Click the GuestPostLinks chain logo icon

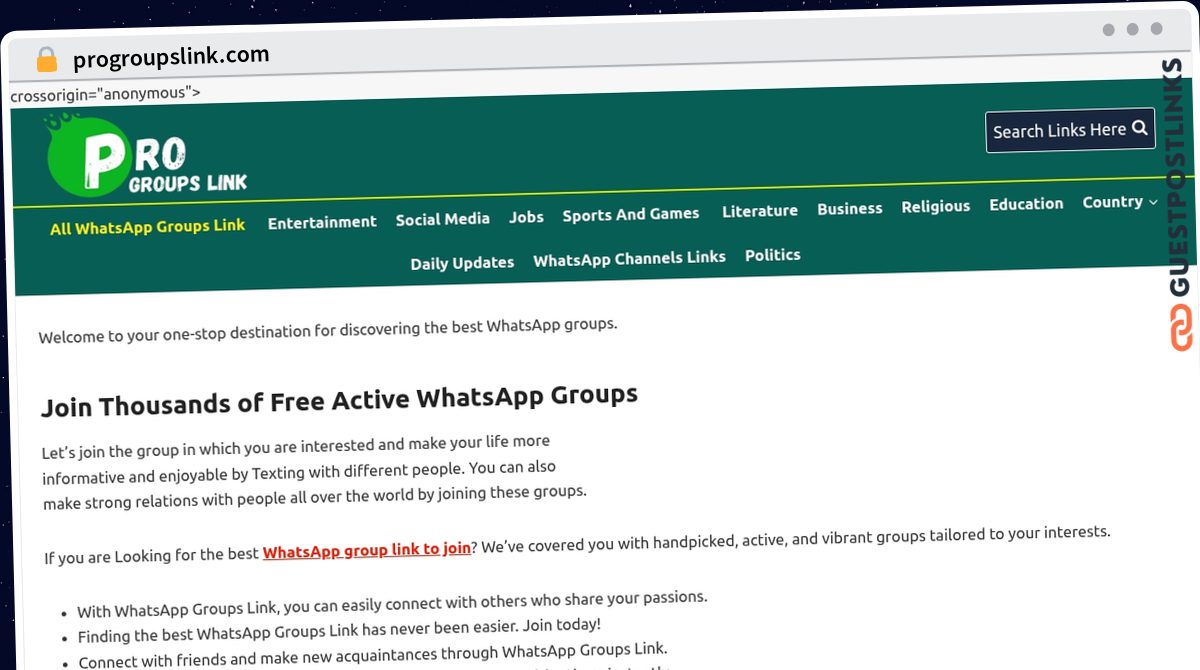coord(1182,329)
